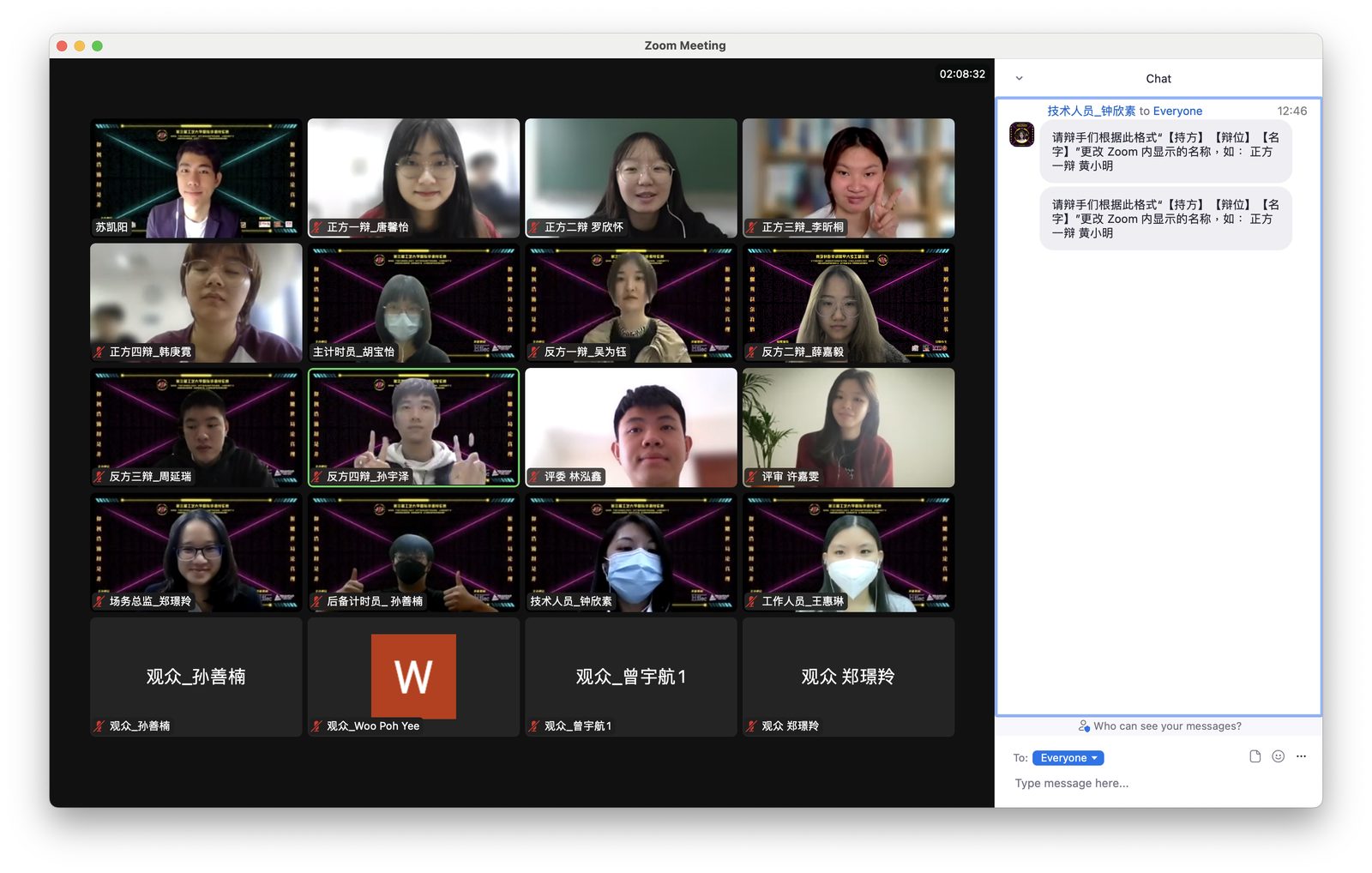Image resolution: width=1372 pixels, height=873 pixels.
Task: Select video tile of 后备计时员_孙善楠
Action: (413, 552)
